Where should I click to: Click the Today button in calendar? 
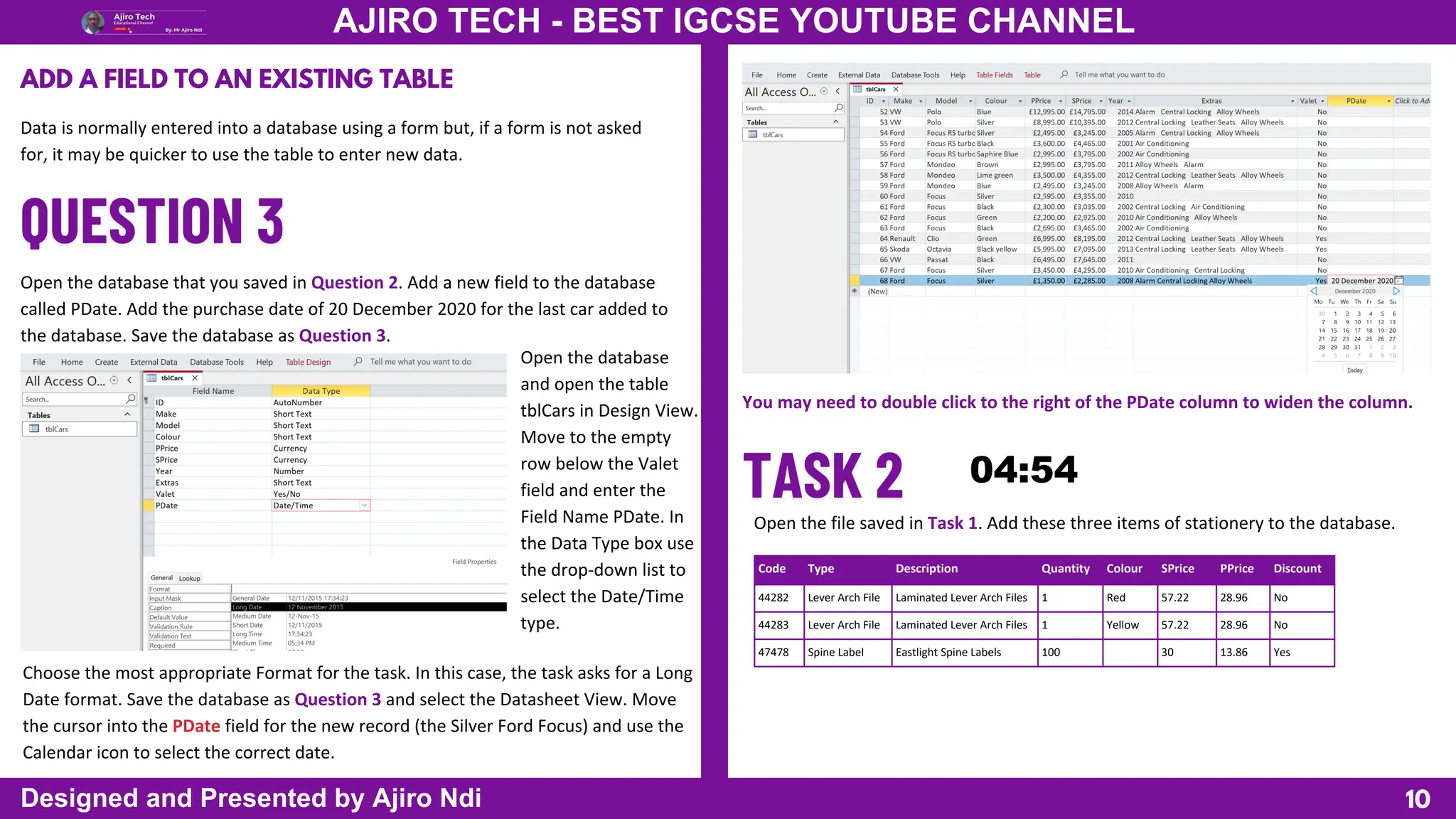1355,370
